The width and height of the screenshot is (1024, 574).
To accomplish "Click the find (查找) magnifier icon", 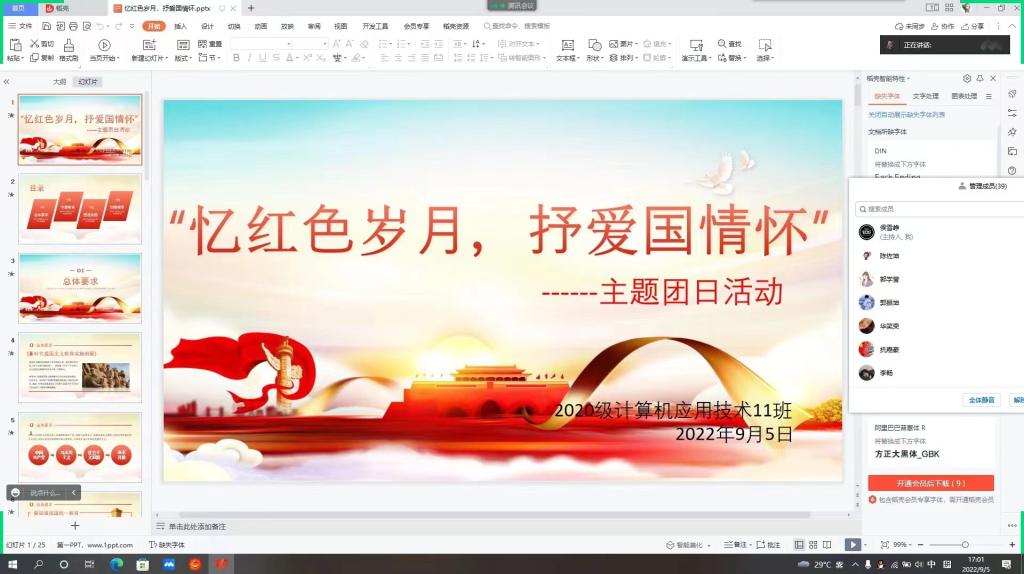I will (x=722, y=44).
